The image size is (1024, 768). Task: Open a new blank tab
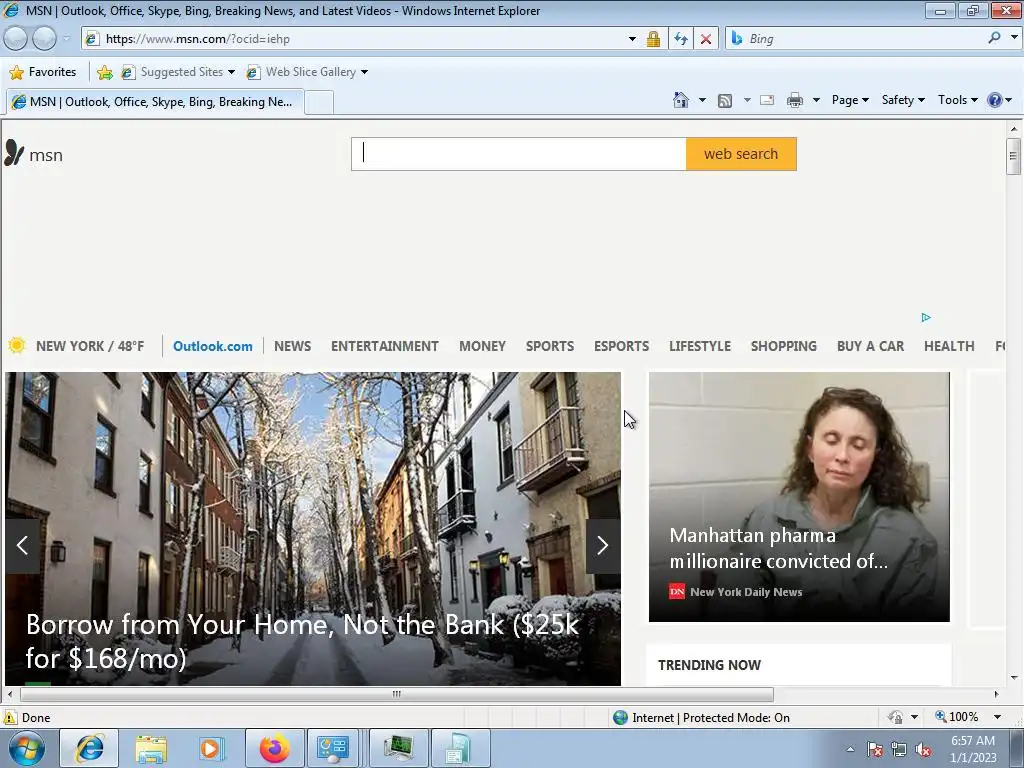pyautogui.click(x=319, y=103)
